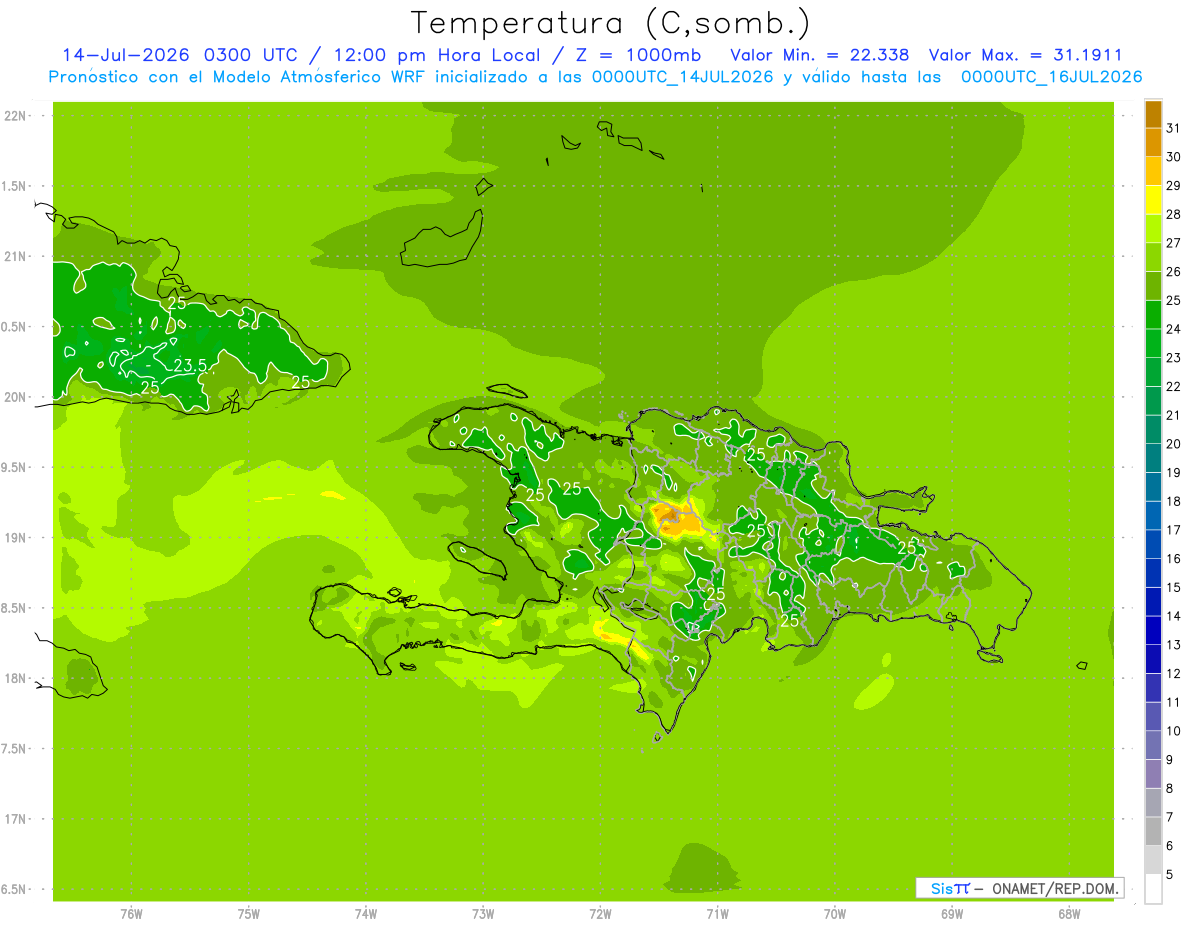This screenshot has height=927, width=1200.
Task: Select color bar segment between 30 and 31
Action: pyautogui.click(x=1153, y=143)
